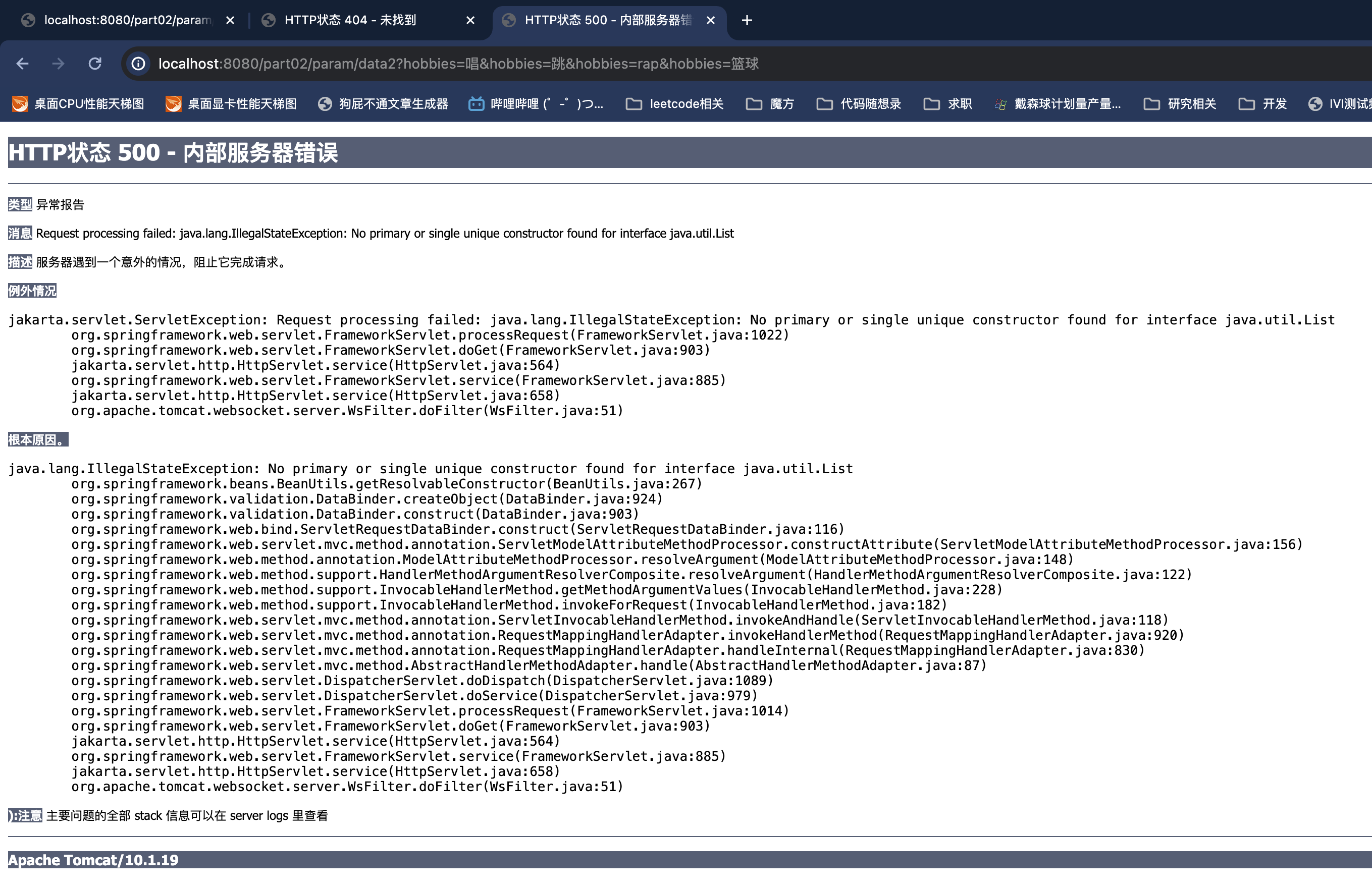Click HTTP状态 500 - 内部服务器错误 heading
Image resolution: width=1372 pixels, height=891 pixels.
pos(173,153)
